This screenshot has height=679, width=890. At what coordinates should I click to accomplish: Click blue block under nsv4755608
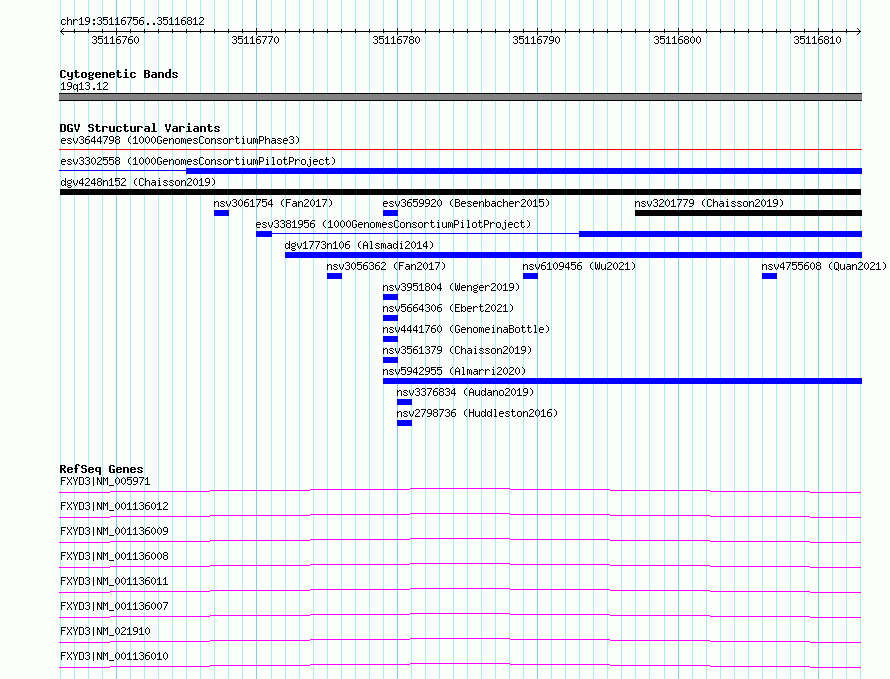point(769,276)
